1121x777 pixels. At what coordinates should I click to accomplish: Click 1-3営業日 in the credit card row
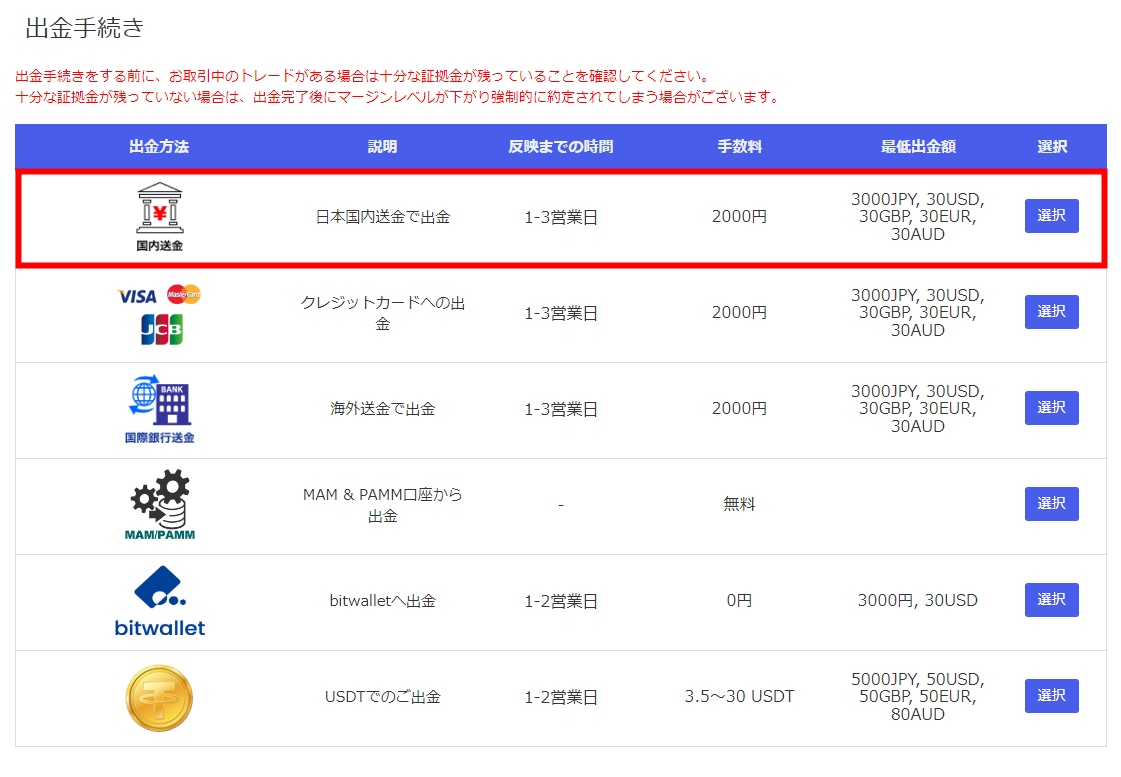[560, 313]
